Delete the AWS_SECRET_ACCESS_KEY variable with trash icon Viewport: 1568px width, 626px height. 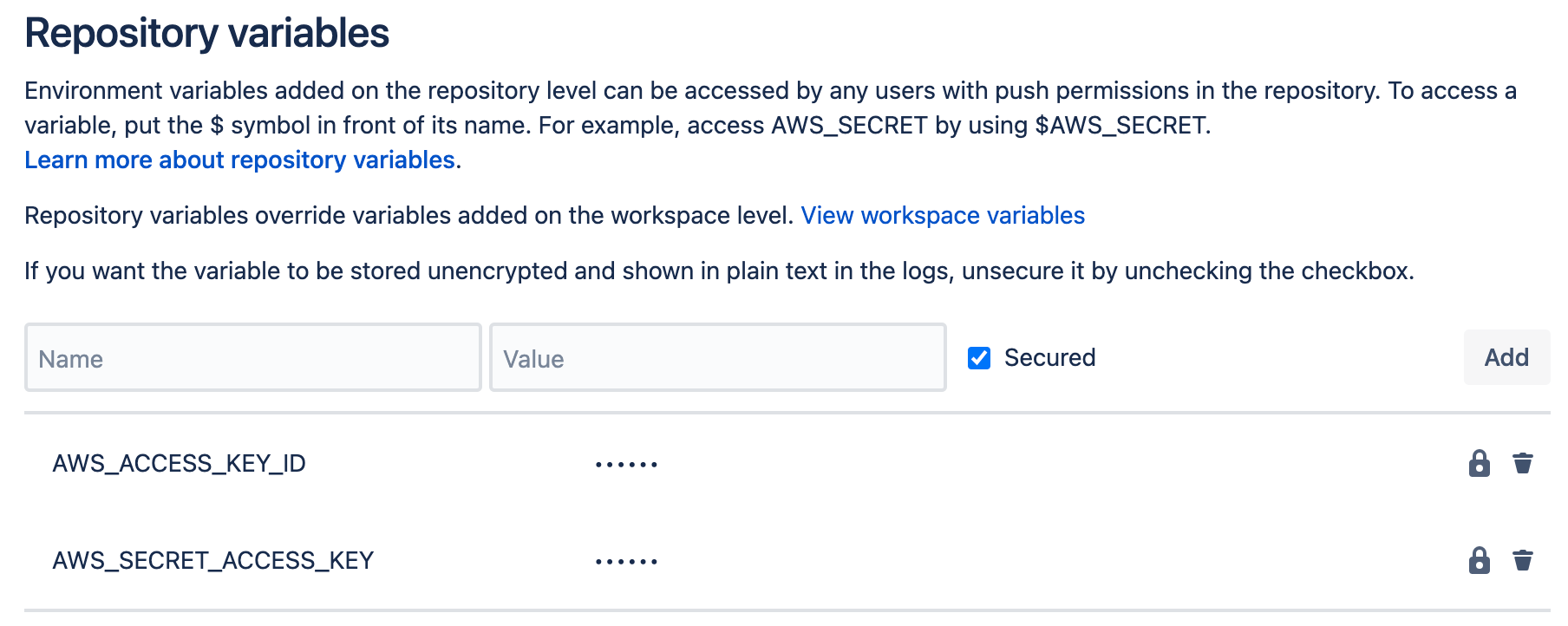click(1522, 561)
